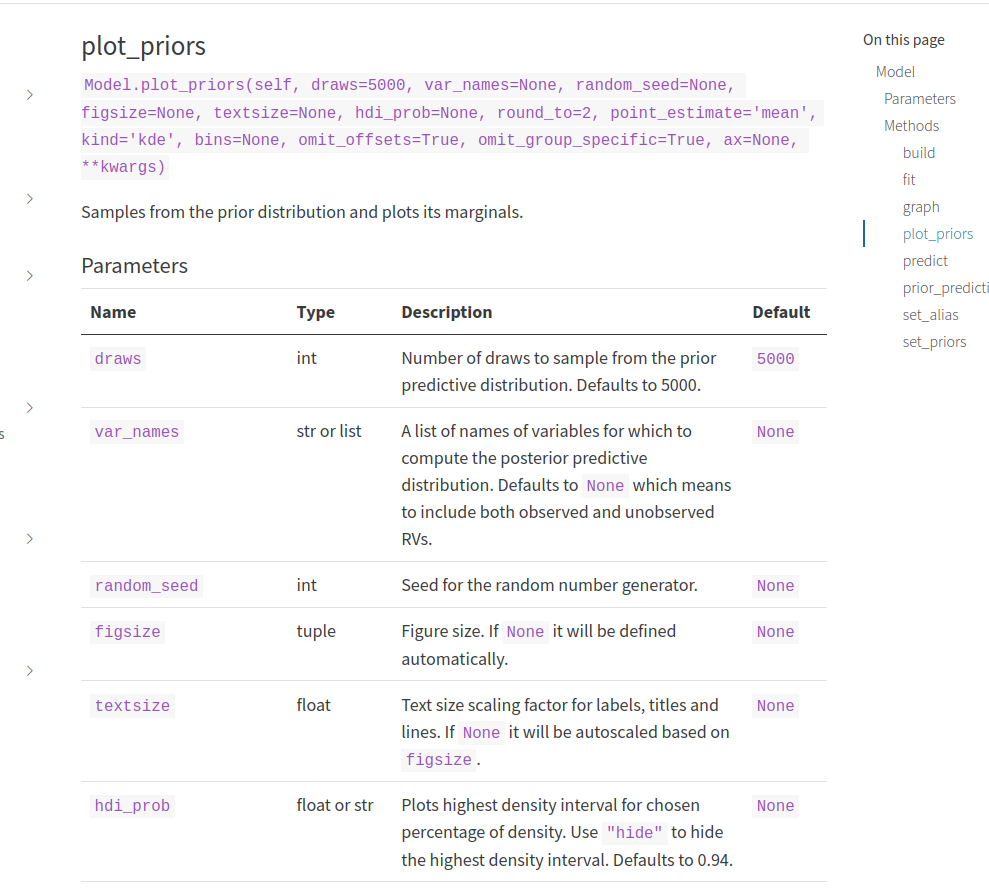Expand the fifth chevron in the sidebar
Image resolution: width=989 pixels, height=895 pixels.
[29, 538]
